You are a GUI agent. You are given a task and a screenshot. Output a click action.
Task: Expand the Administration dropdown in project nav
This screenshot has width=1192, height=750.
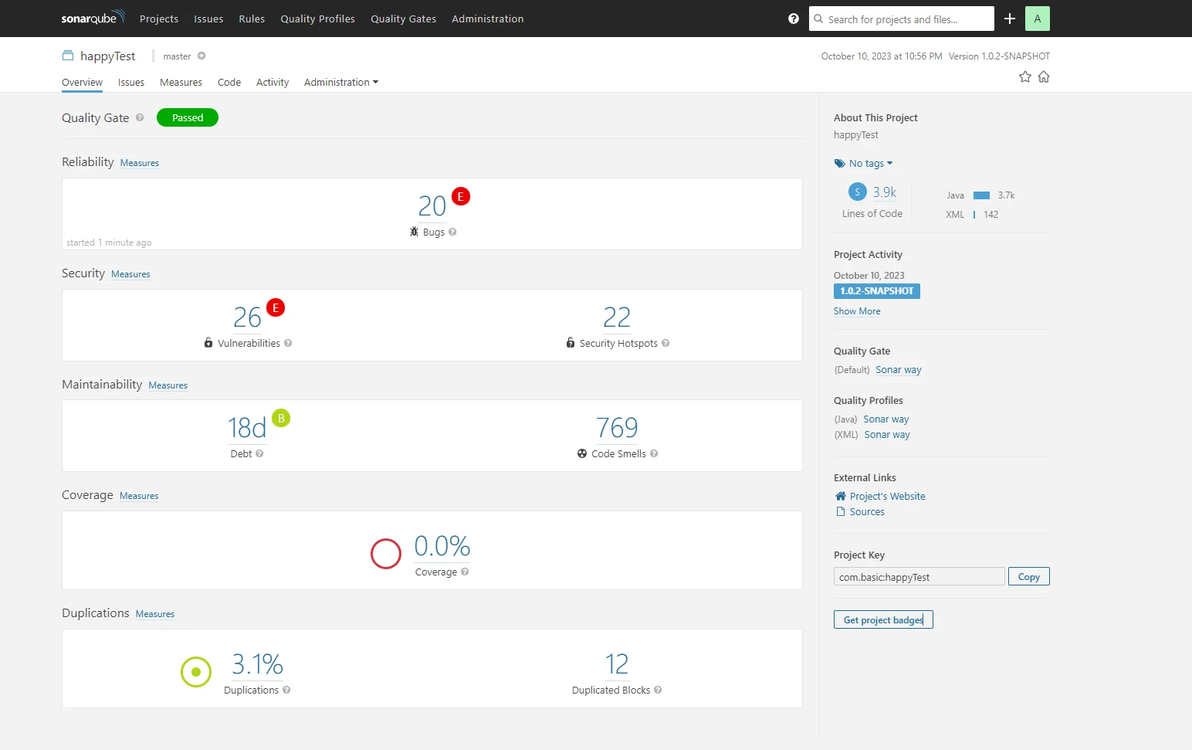(x=341, y=82)
